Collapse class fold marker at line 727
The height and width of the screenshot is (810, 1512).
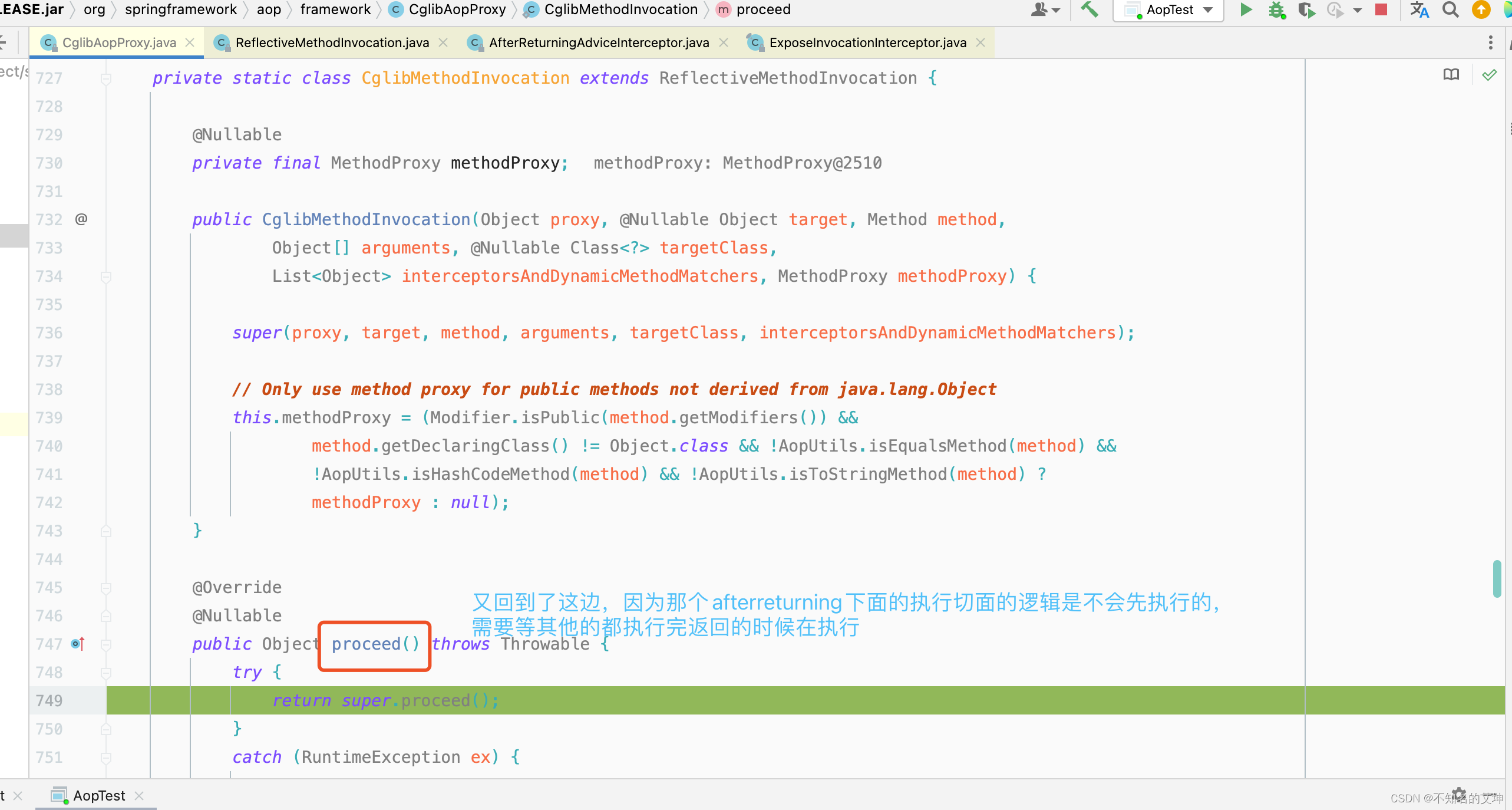pos(106,78)
